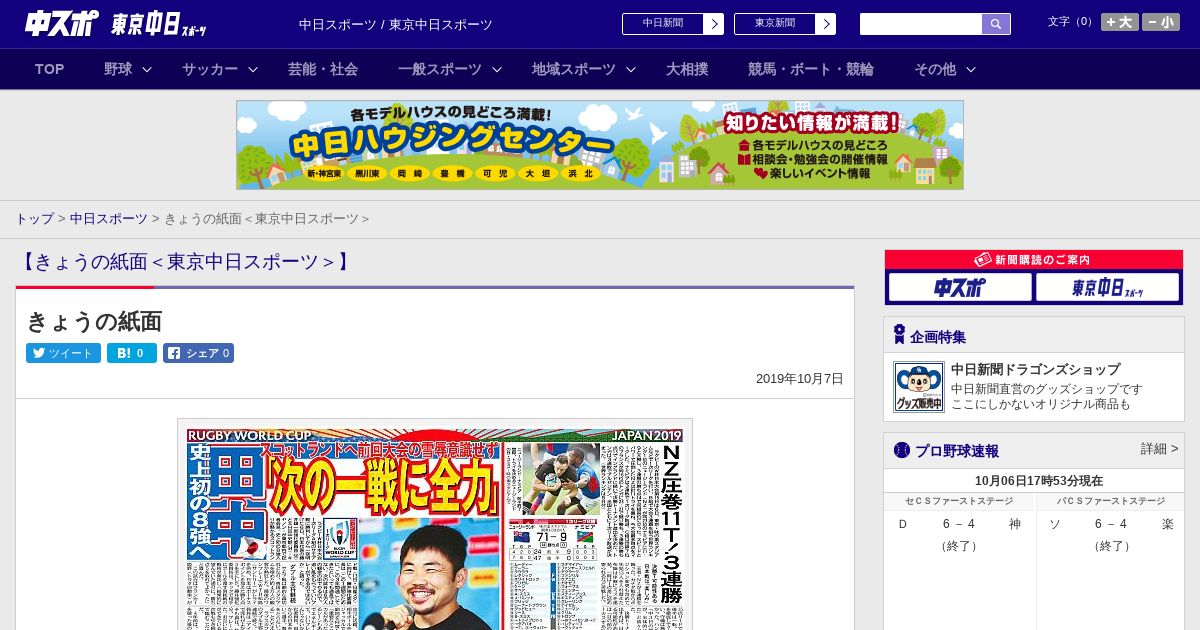1200x630 pixels.
Task: Open 中日新聞ドラゴンズショップ link
Action: (1035, 369)
